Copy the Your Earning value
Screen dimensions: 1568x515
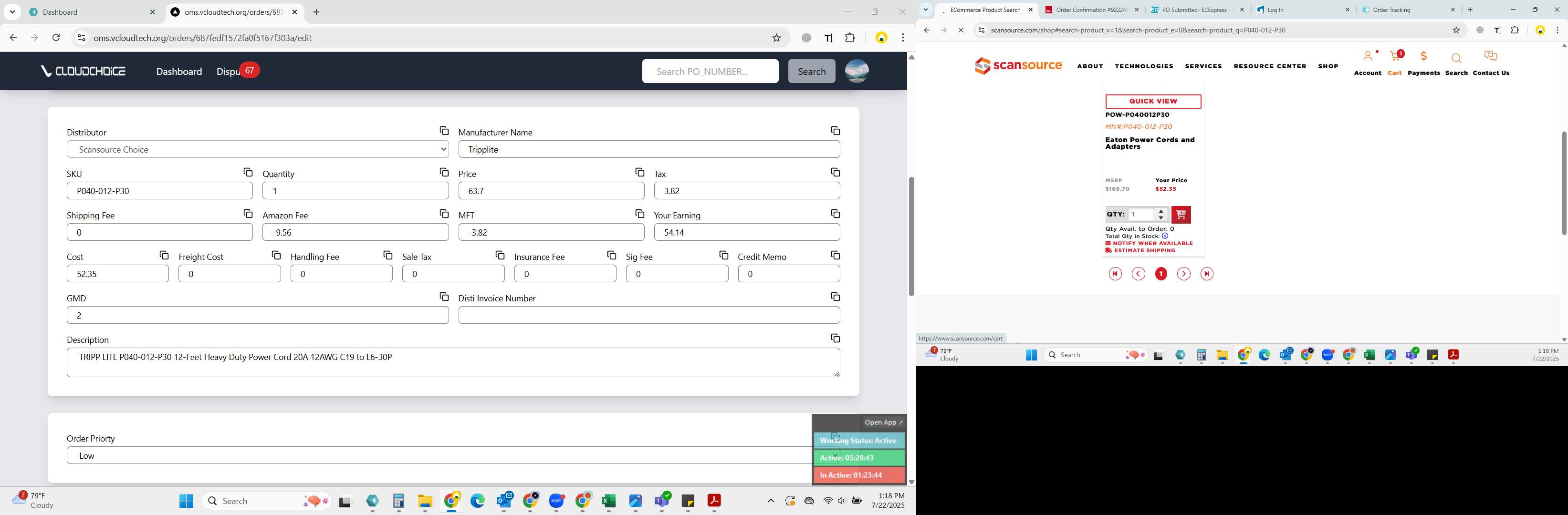click(835, 214)
